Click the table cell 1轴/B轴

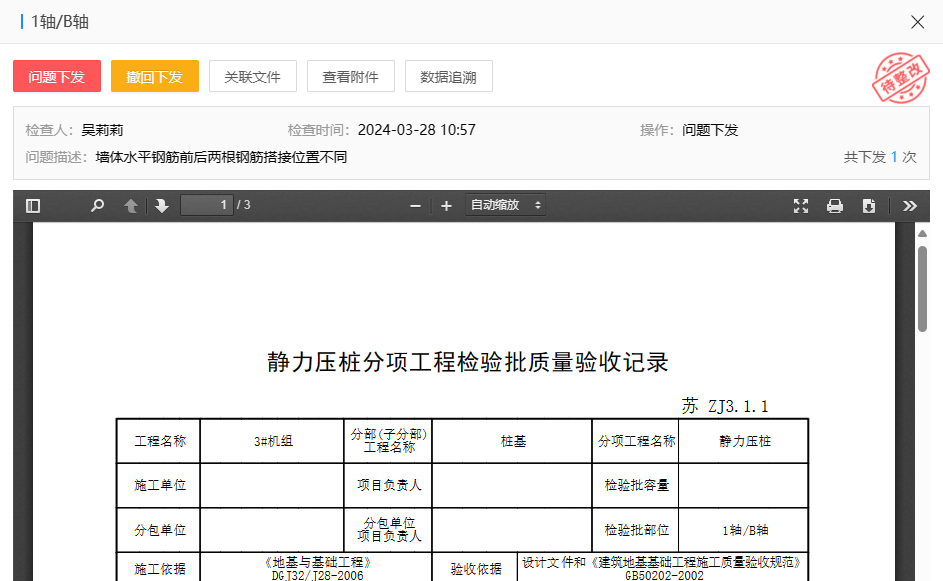(x=744, y=530)
